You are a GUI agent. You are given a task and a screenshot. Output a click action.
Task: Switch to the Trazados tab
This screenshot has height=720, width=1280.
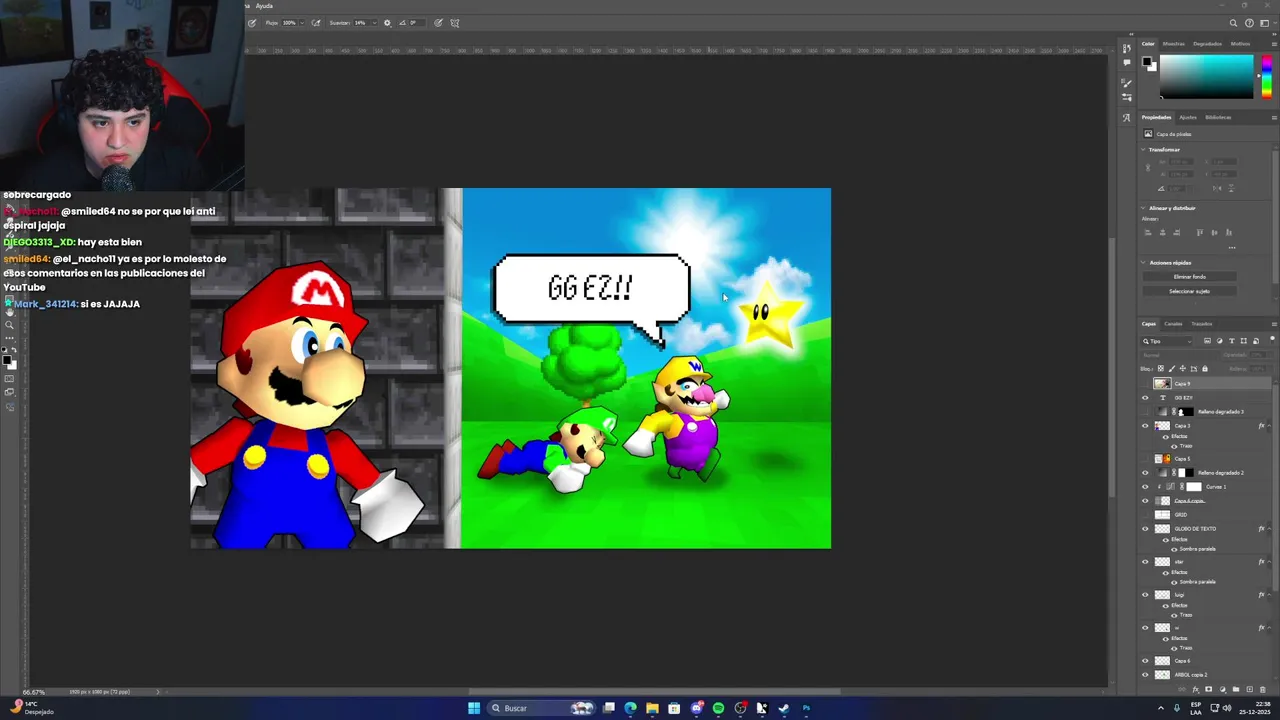1201,324
